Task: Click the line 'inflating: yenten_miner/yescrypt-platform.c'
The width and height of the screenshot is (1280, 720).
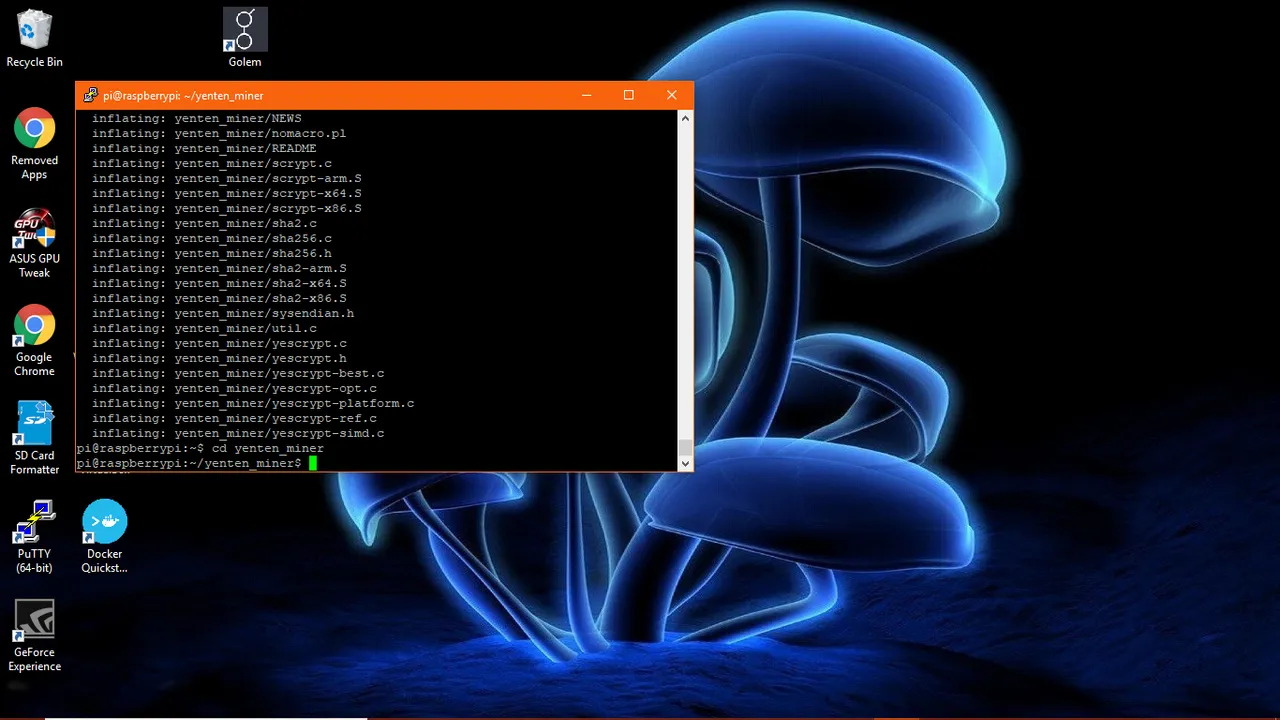Action: point(253,403)
